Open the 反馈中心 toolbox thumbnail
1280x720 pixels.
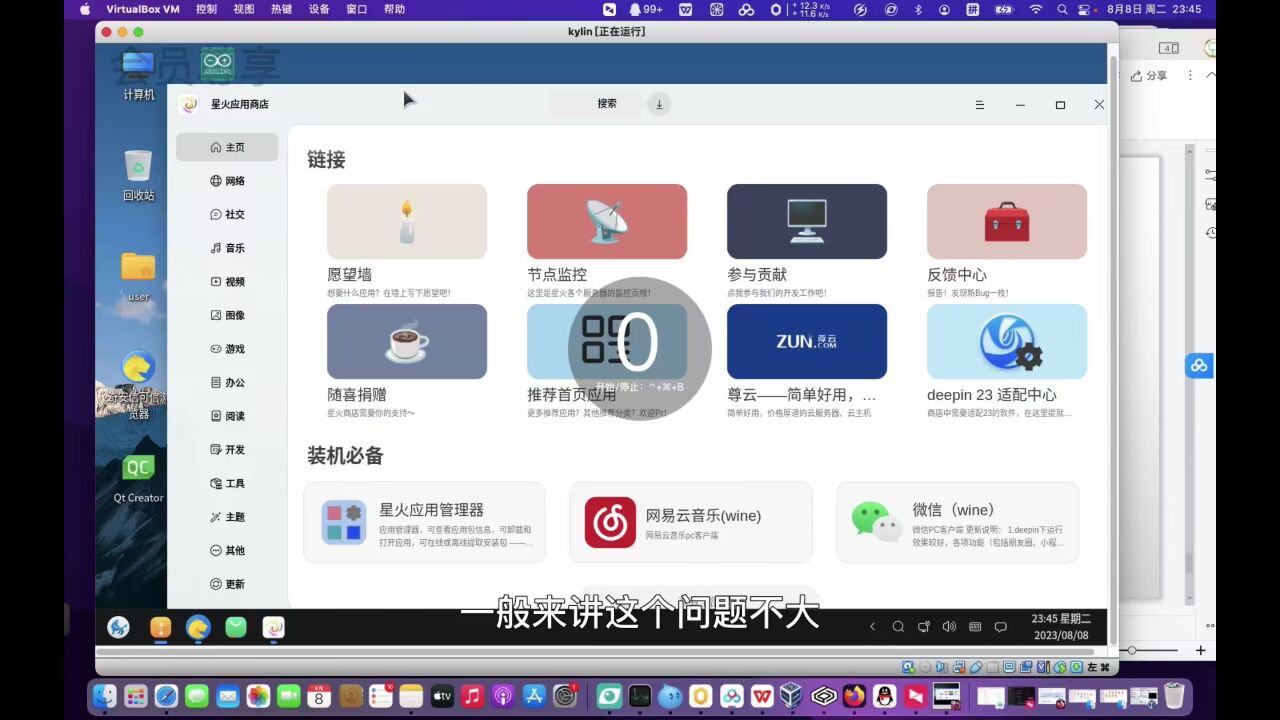tap(1007, 221)
